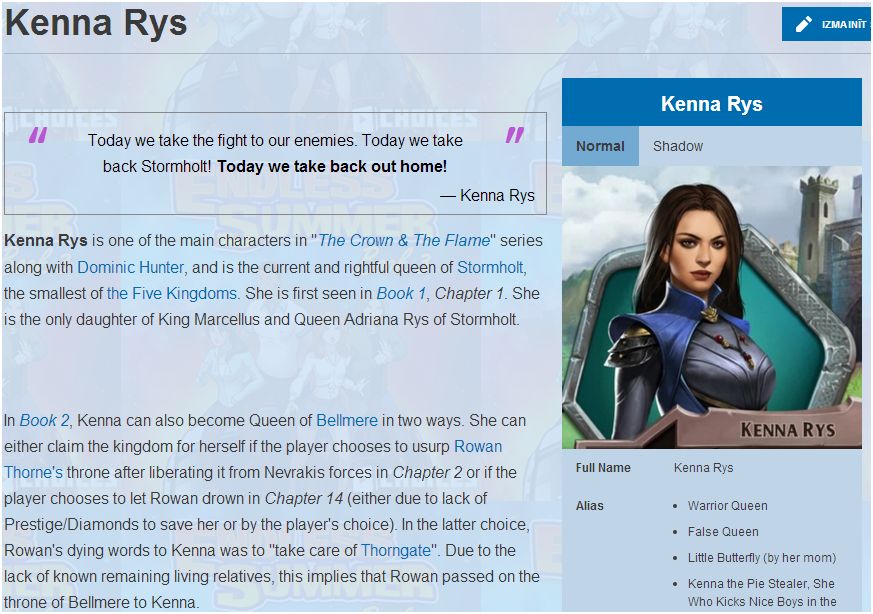Open The Crown & The Flame link
873x614 pixels.
pos(404,240)
